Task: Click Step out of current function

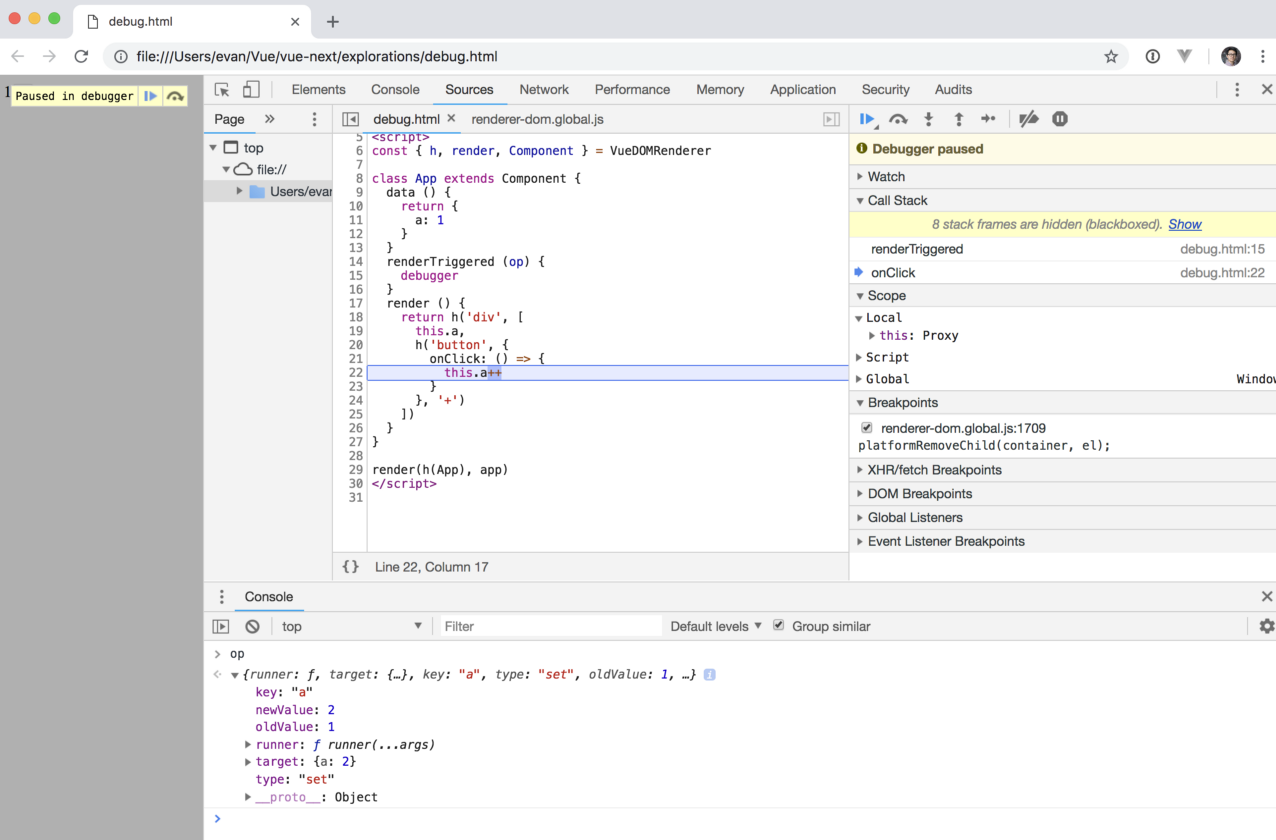Action: coord(958,119)
